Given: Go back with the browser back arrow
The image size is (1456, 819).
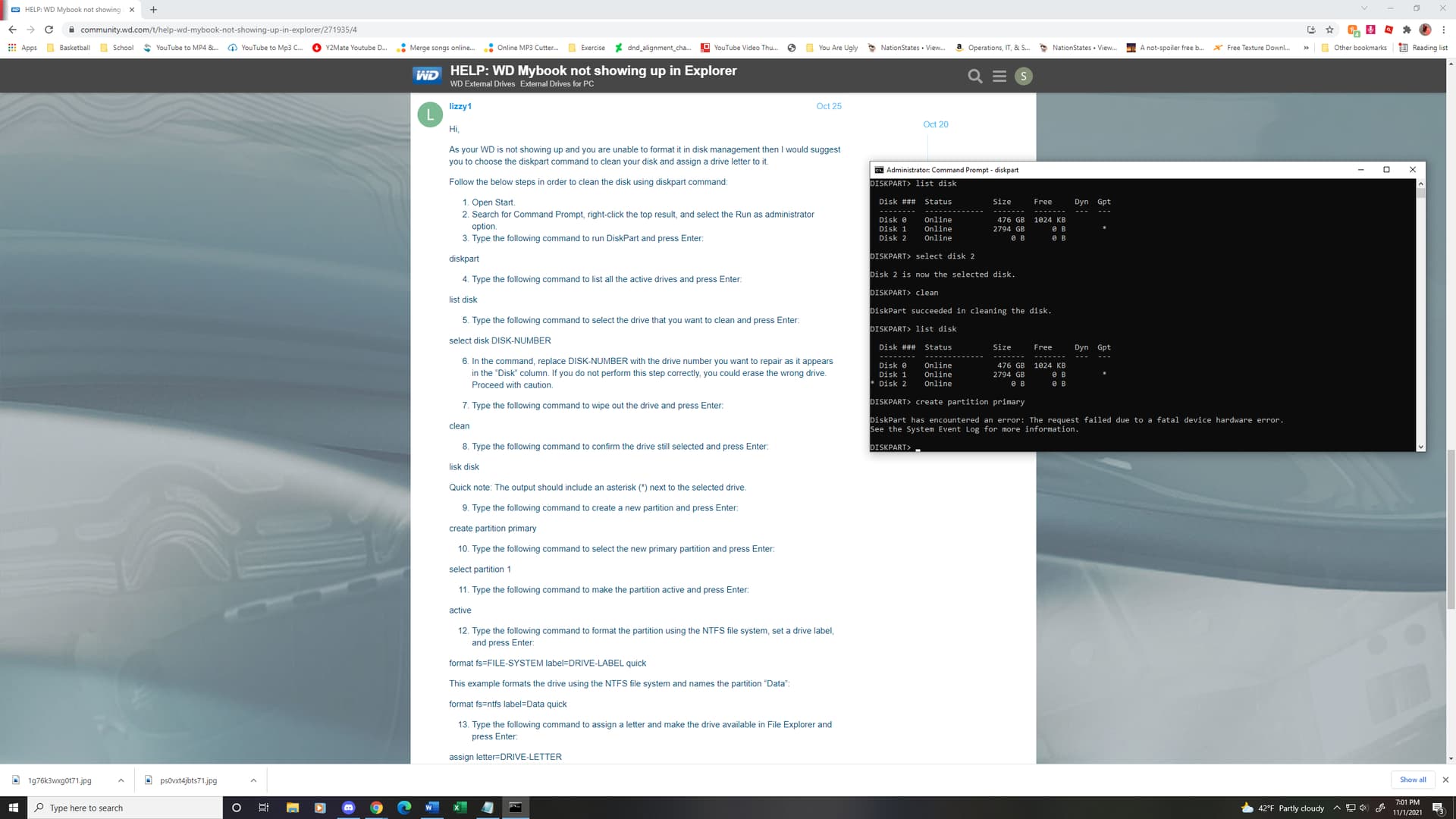Looking at the screenshot, I should click(12, 30).
